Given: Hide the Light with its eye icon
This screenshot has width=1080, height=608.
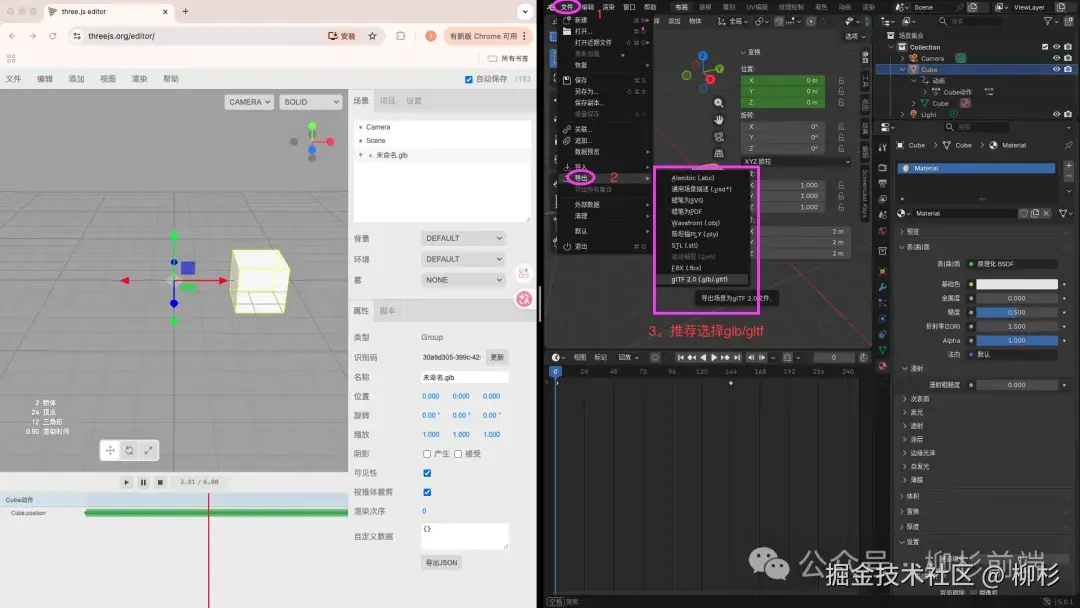Looking at the screenshot, I should pyautogui.click(x=1056, y=114).
